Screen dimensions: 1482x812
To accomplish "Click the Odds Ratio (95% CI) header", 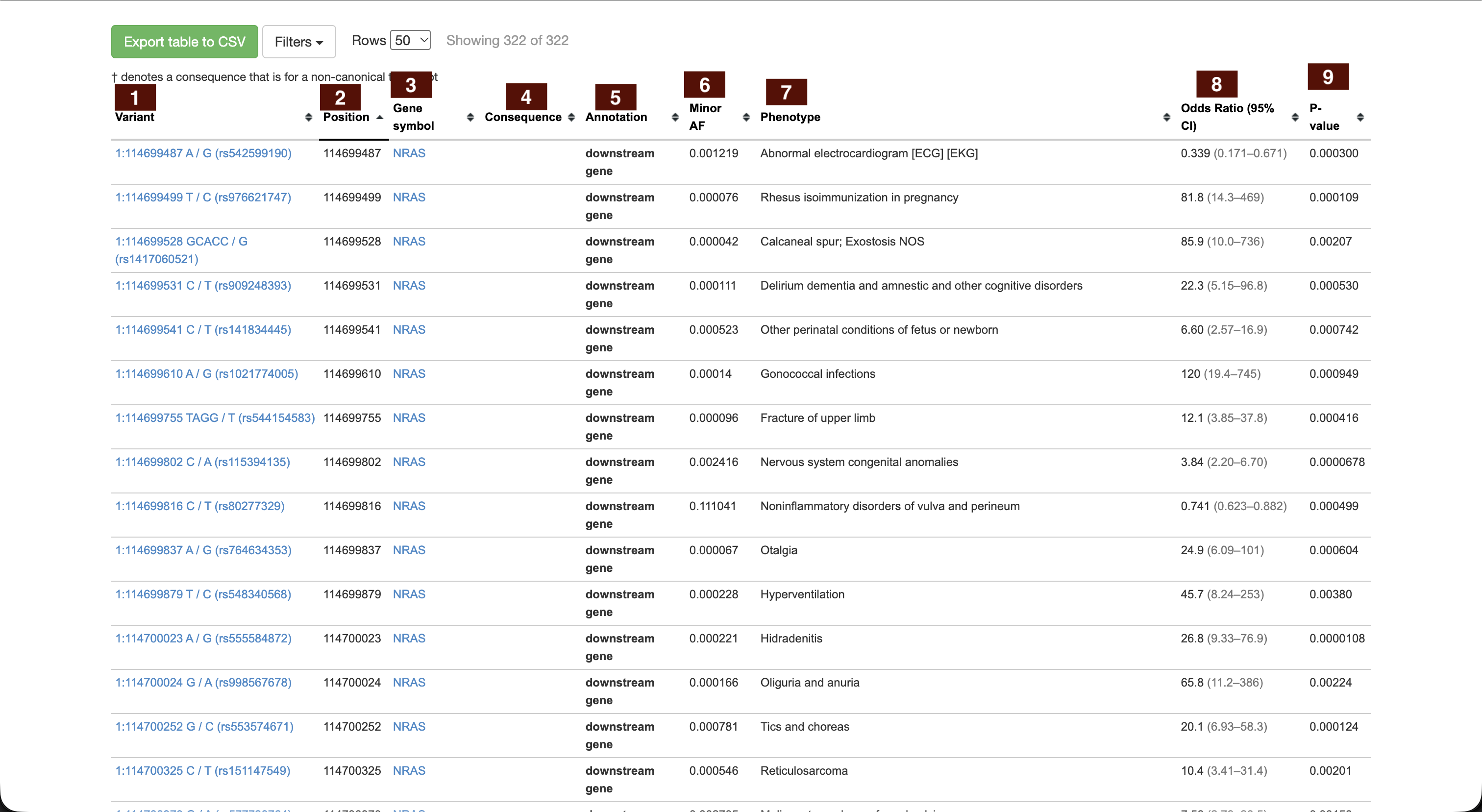I will [x=1227, y=117].
